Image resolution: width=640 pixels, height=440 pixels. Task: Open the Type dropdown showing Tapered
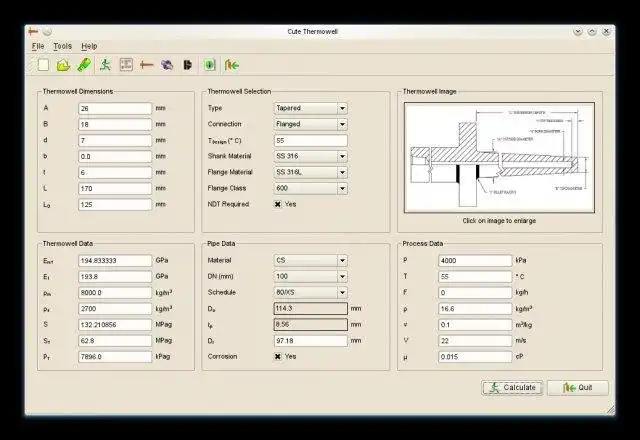pyautogui.click(x=311, y=108)
